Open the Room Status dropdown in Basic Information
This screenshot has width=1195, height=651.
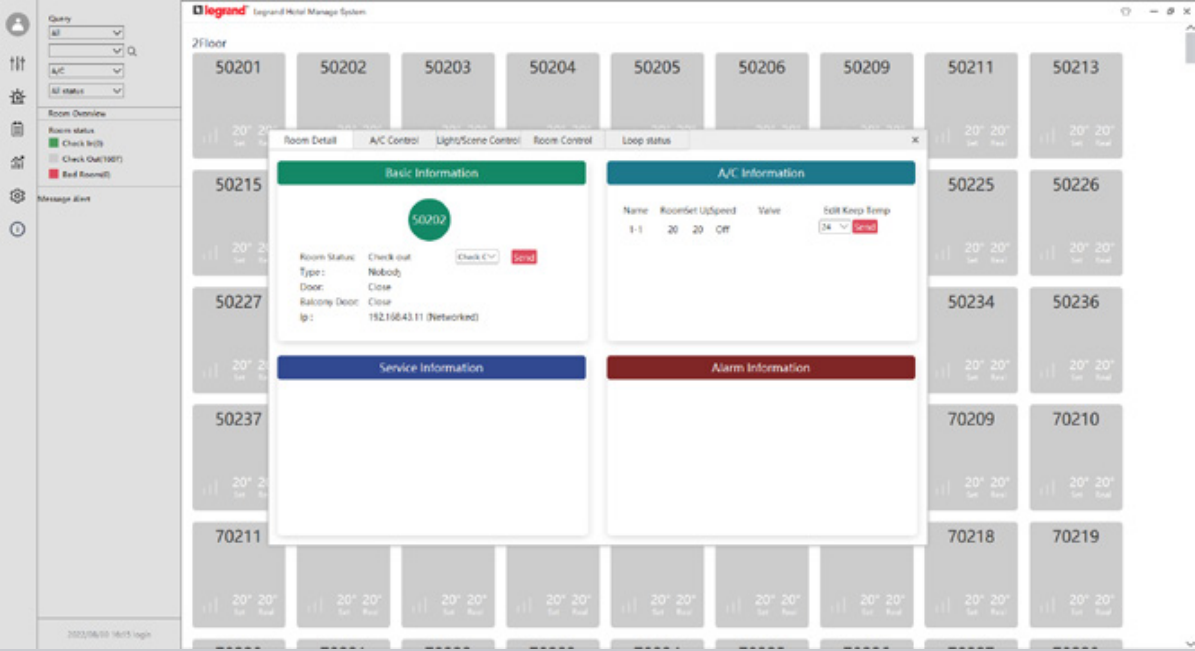(x=477, y=257)
